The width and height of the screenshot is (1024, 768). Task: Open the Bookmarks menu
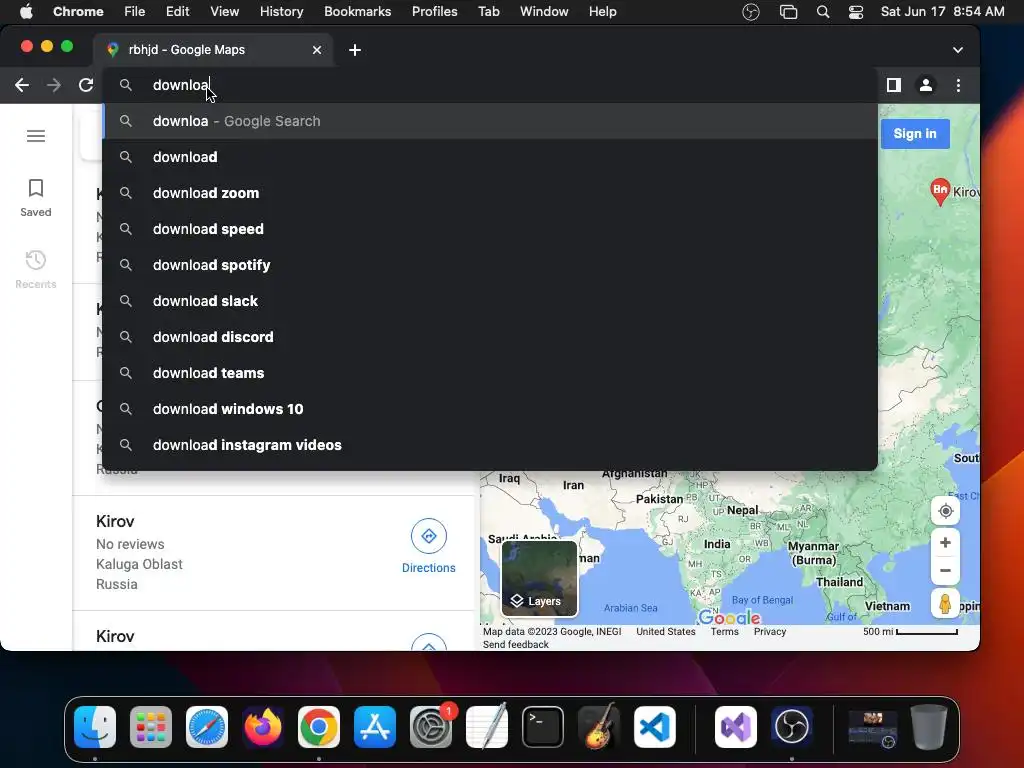(x=357, y=11)
